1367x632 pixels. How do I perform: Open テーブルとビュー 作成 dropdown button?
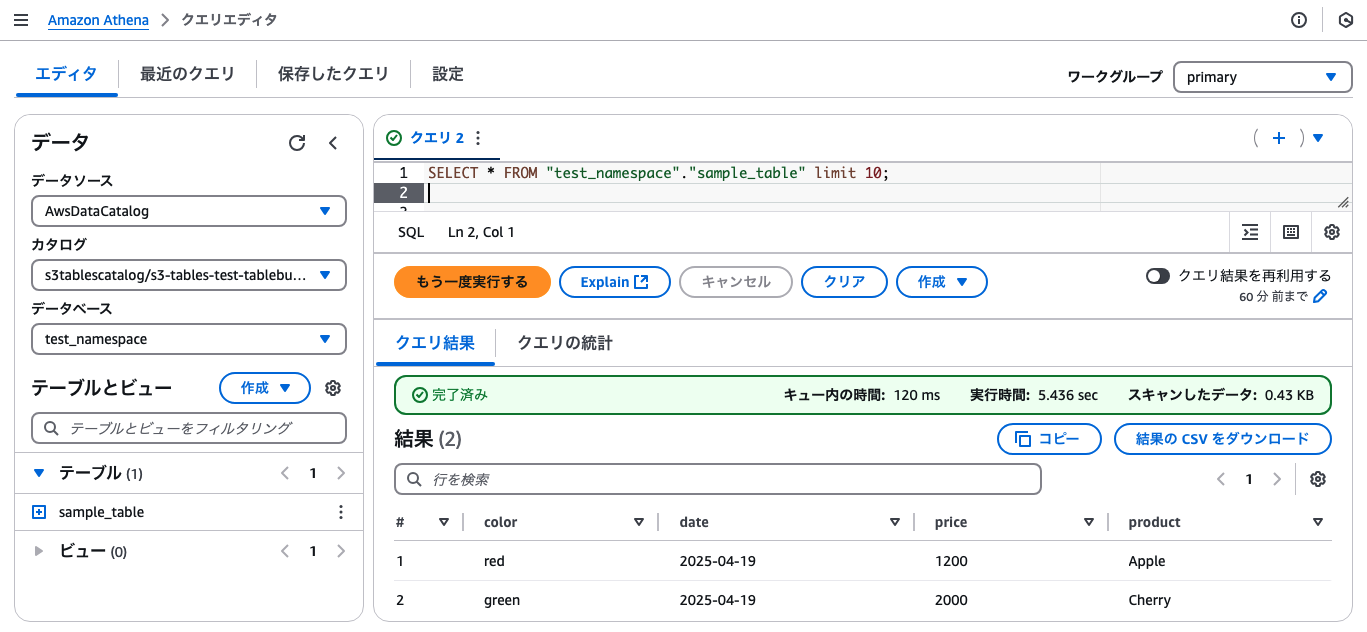coord(265,388)
